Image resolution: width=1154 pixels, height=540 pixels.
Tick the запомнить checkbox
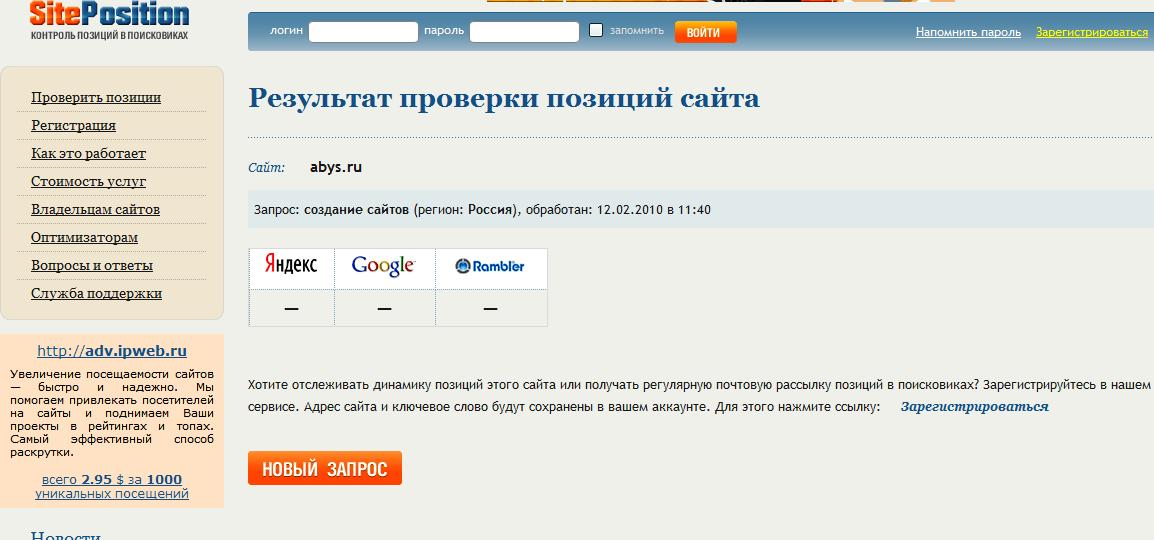pyautogui.click(x=596, y=30)
